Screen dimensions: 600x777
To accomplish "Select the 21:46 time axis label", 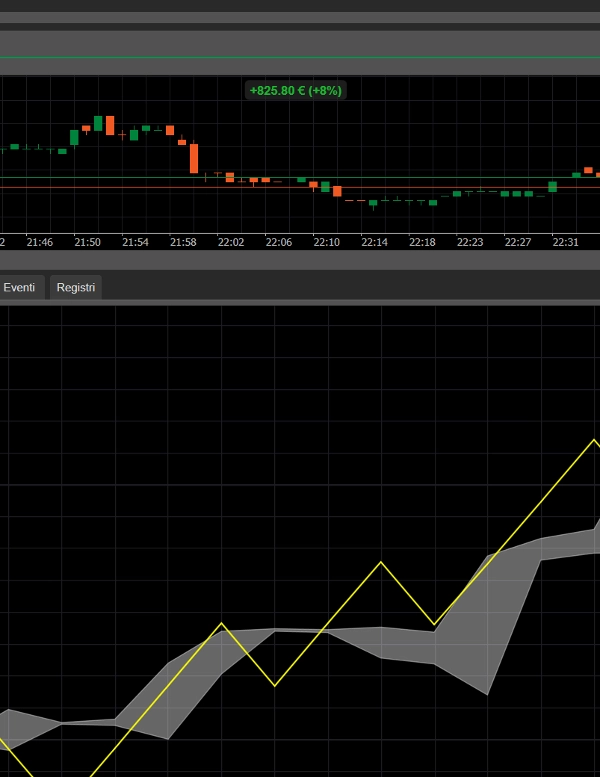I will (x=40, y=242).
